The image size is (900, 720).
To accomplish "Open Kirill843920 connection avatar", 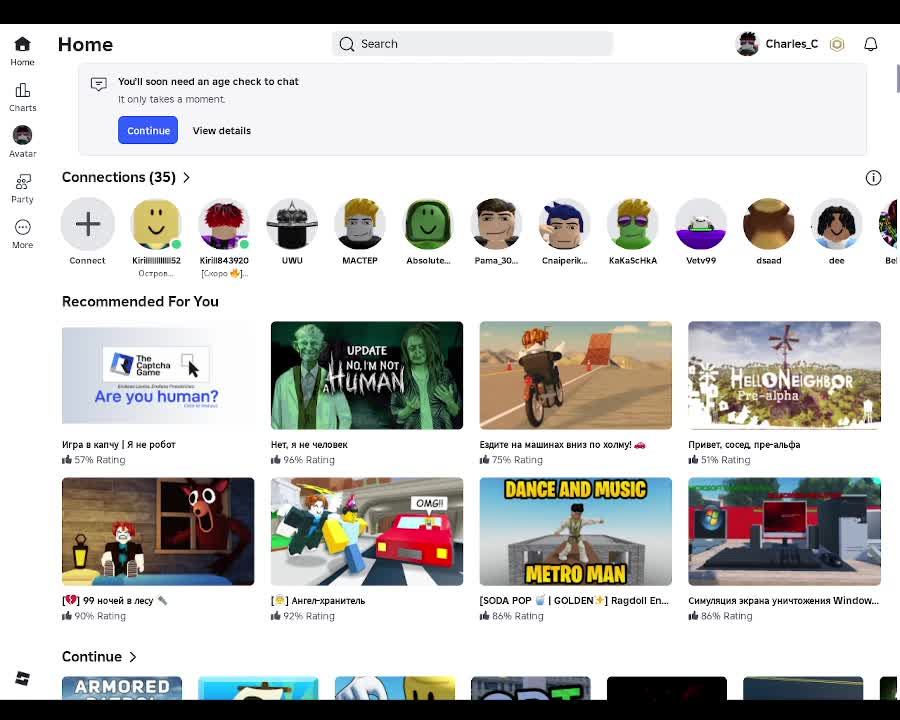I will (x=224, y=224).
